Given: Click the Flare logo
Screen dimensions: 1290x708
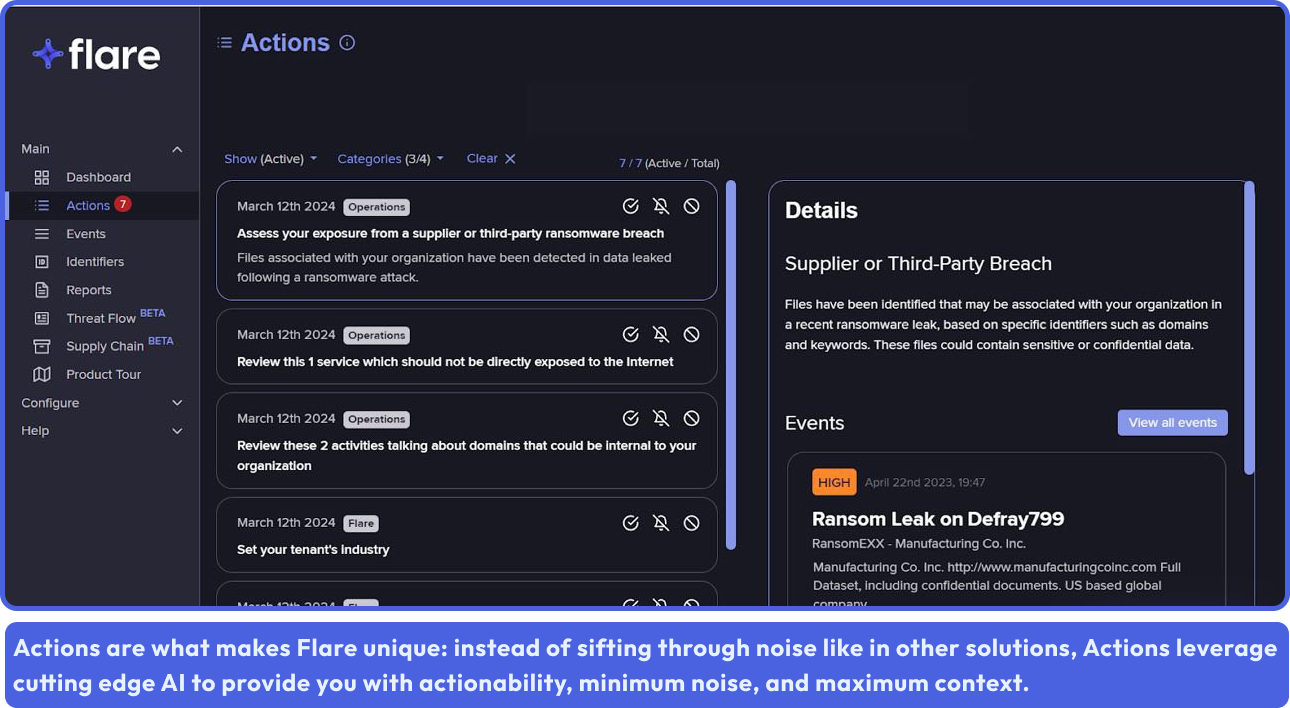Looking at the screenshot, I should click(x=96, y=54).
